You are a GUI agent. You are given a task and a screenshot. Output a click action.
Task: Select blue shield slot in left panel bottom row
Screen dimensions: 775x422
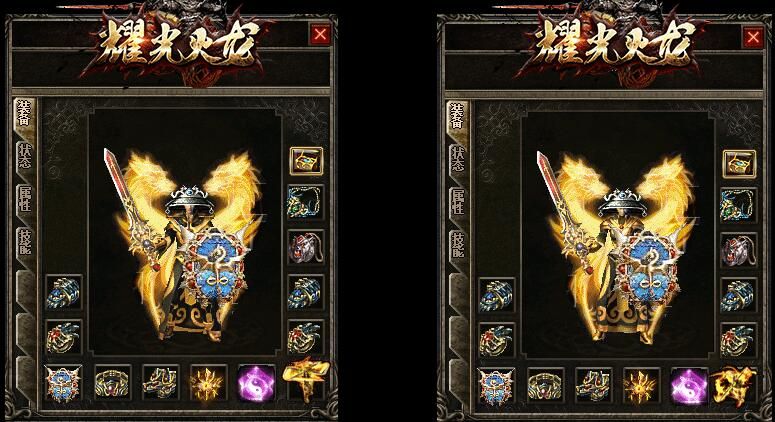click(x=63, y=383)
